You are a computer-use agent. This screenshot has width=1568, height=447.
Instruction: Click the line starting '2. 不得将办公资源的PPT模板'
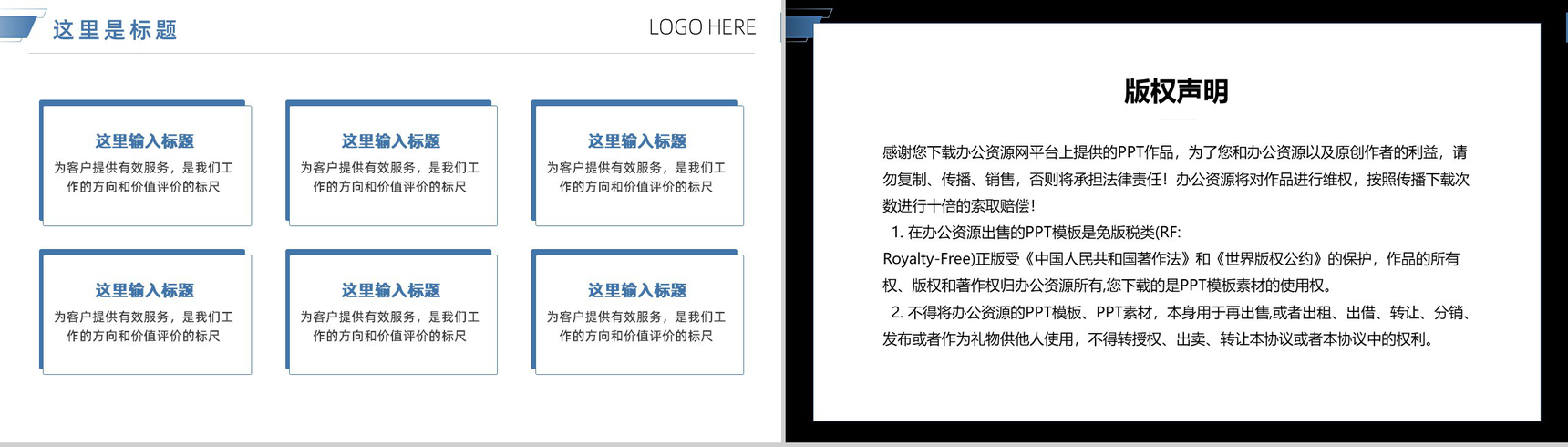[x=1181, y=313]
